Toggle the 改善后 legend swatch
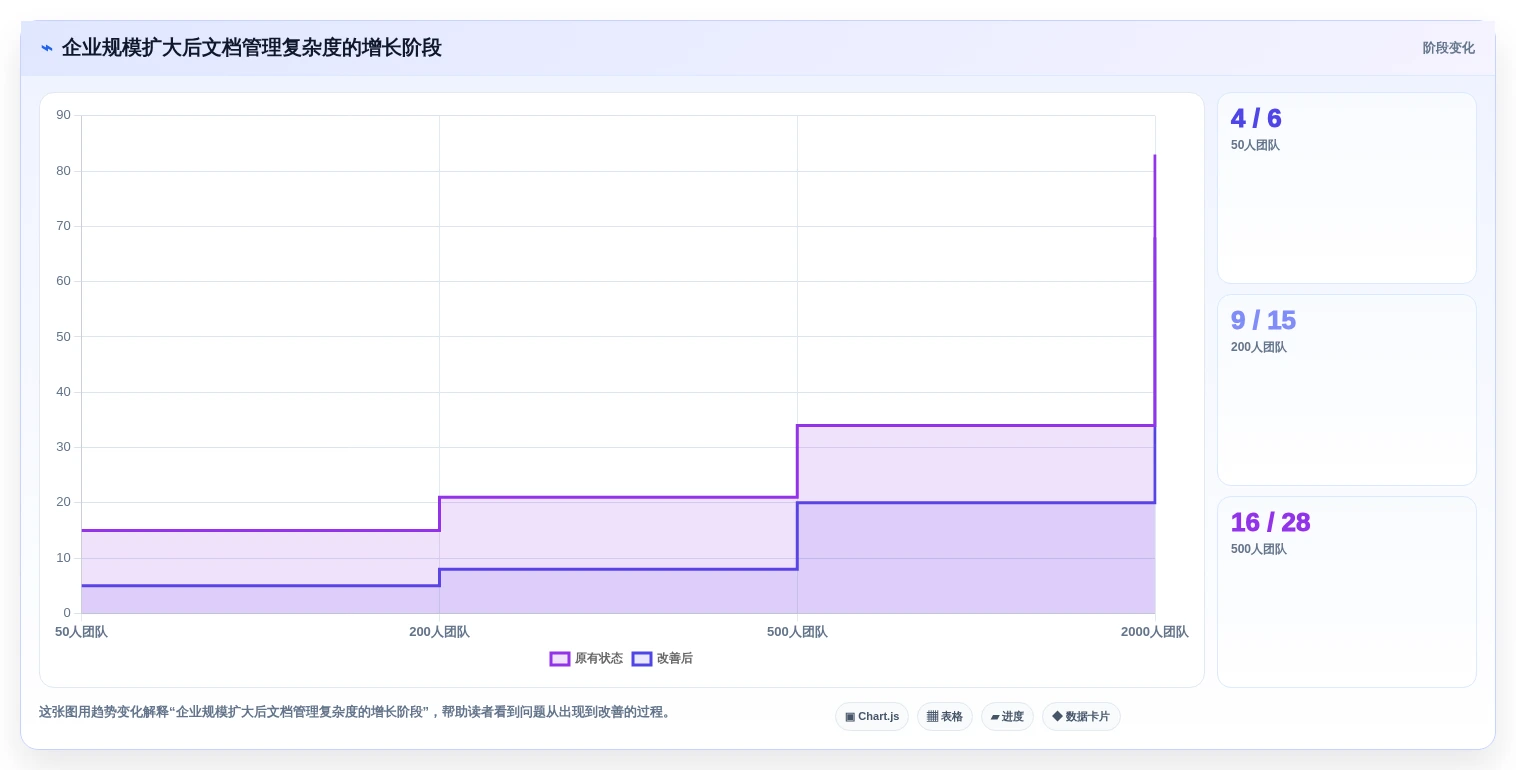 (x=642, y=659)
